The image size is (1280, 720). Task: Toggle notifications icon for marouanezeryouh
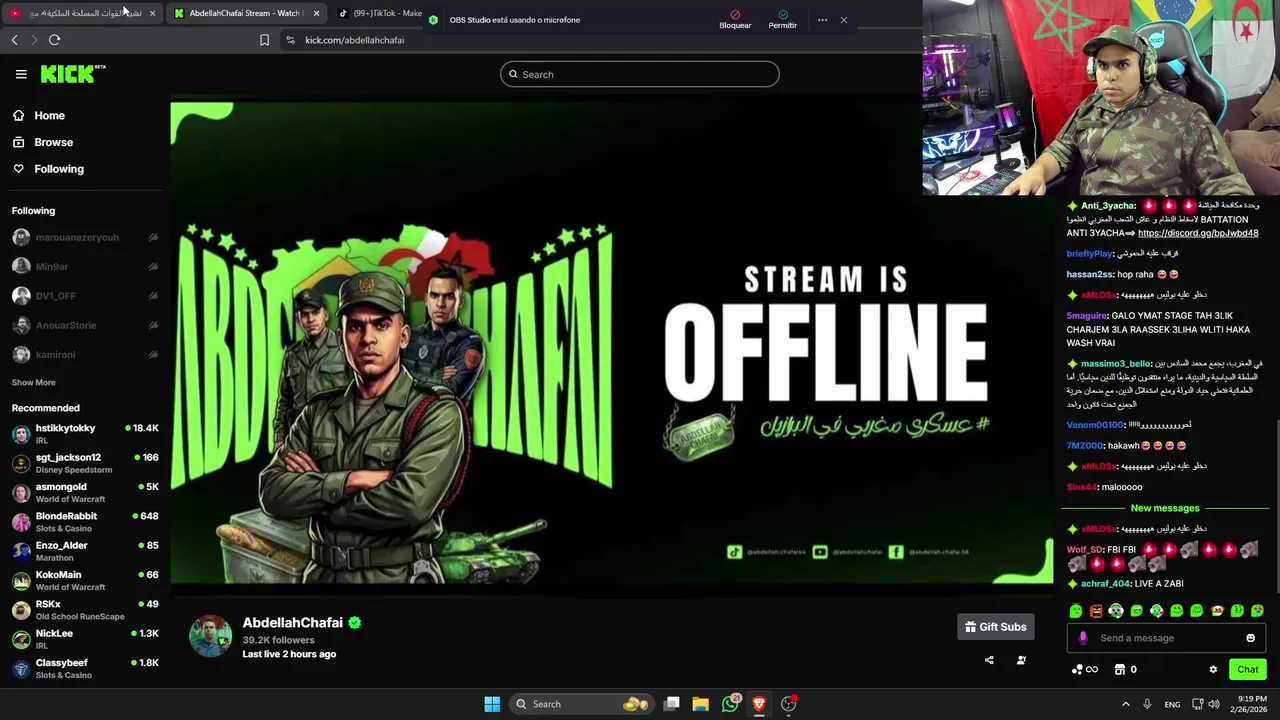(153, 237)
